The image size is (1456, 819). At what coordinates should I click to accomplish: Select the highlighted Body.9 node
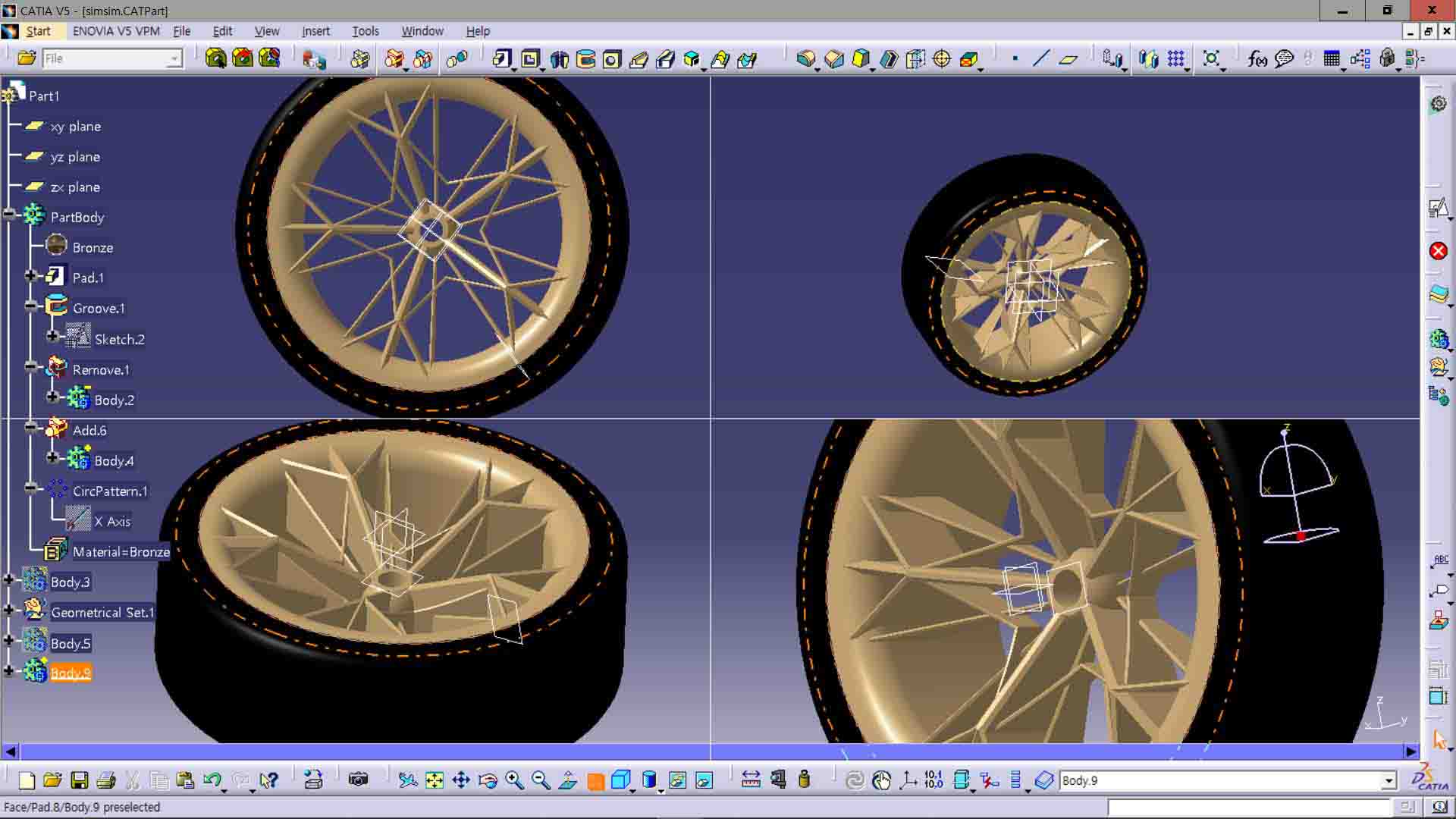pyautogui.click(x=71, y=673)
